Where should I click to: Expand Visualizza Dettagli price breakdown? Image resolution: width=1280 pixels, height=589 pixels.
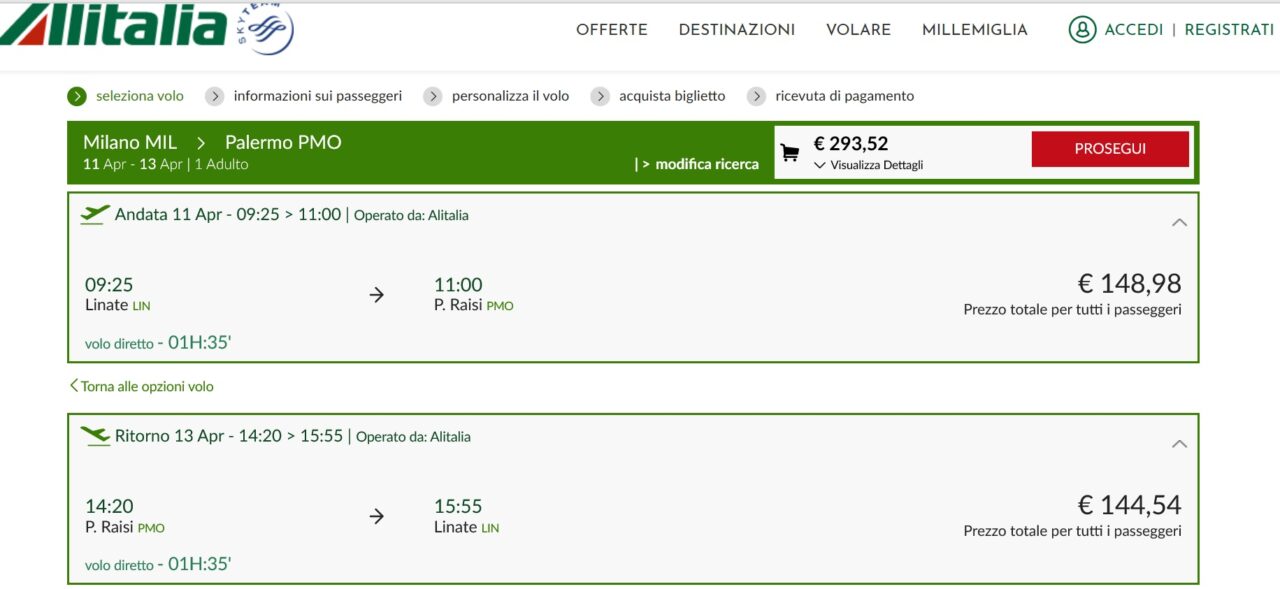pos(869,165)
